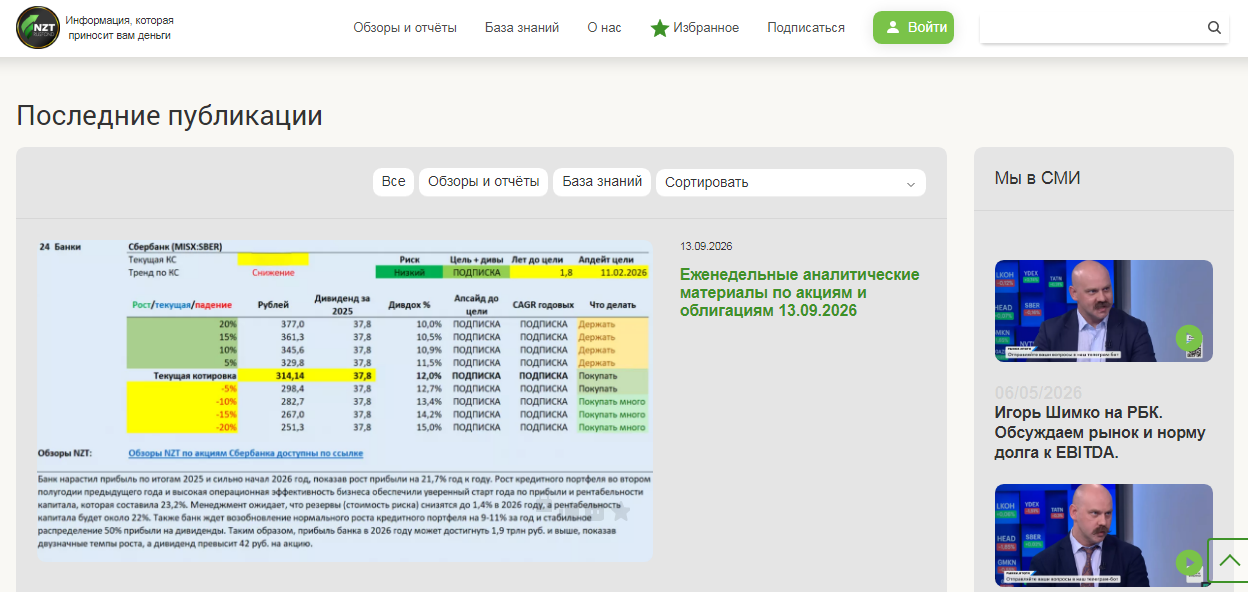Viewport: 1248px width, 592px height.
Task: Click Подписаться in the navigation
Action: point(806,28)
